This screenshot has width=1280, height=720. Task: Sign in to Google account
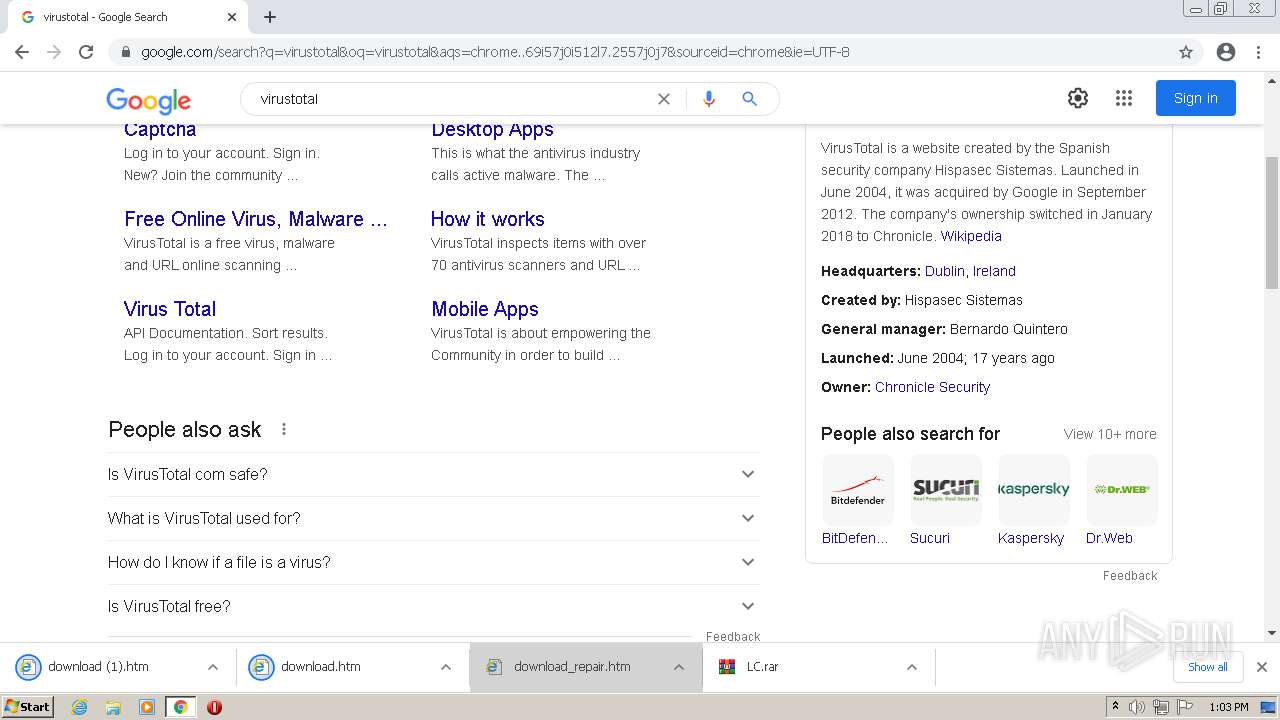coord(1196,98)
